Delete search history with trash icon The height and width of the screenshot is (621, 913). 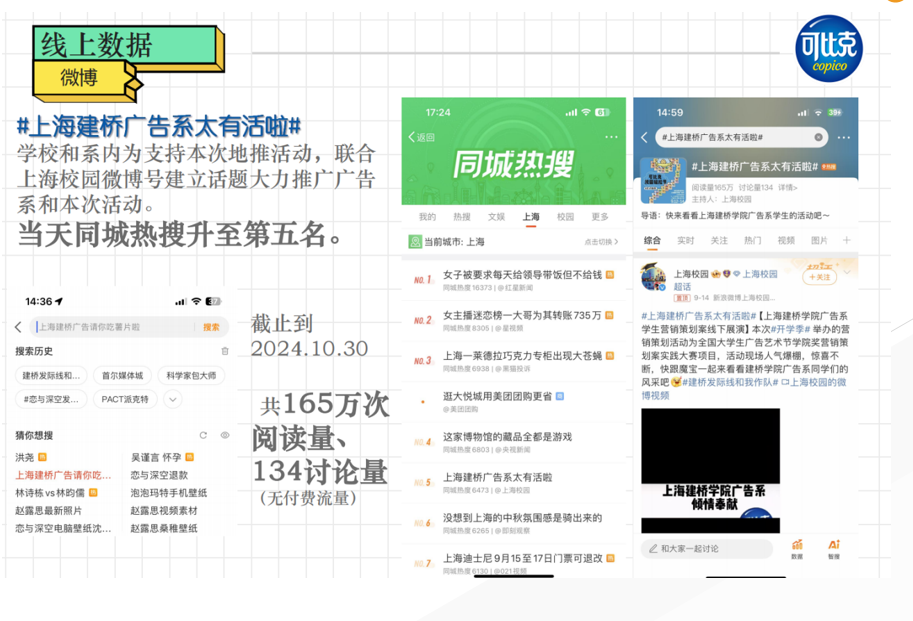click(x=225, y=351)
